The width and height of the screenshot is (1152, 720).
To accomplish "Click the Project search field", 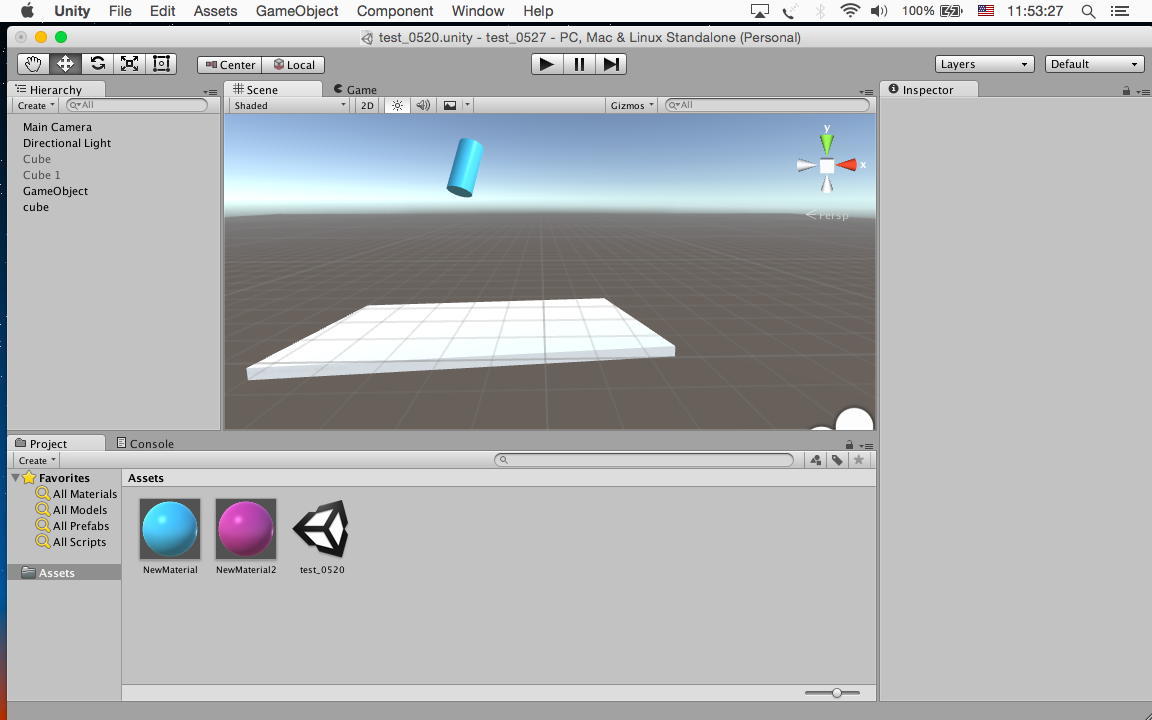I will (x=644, y=460).
